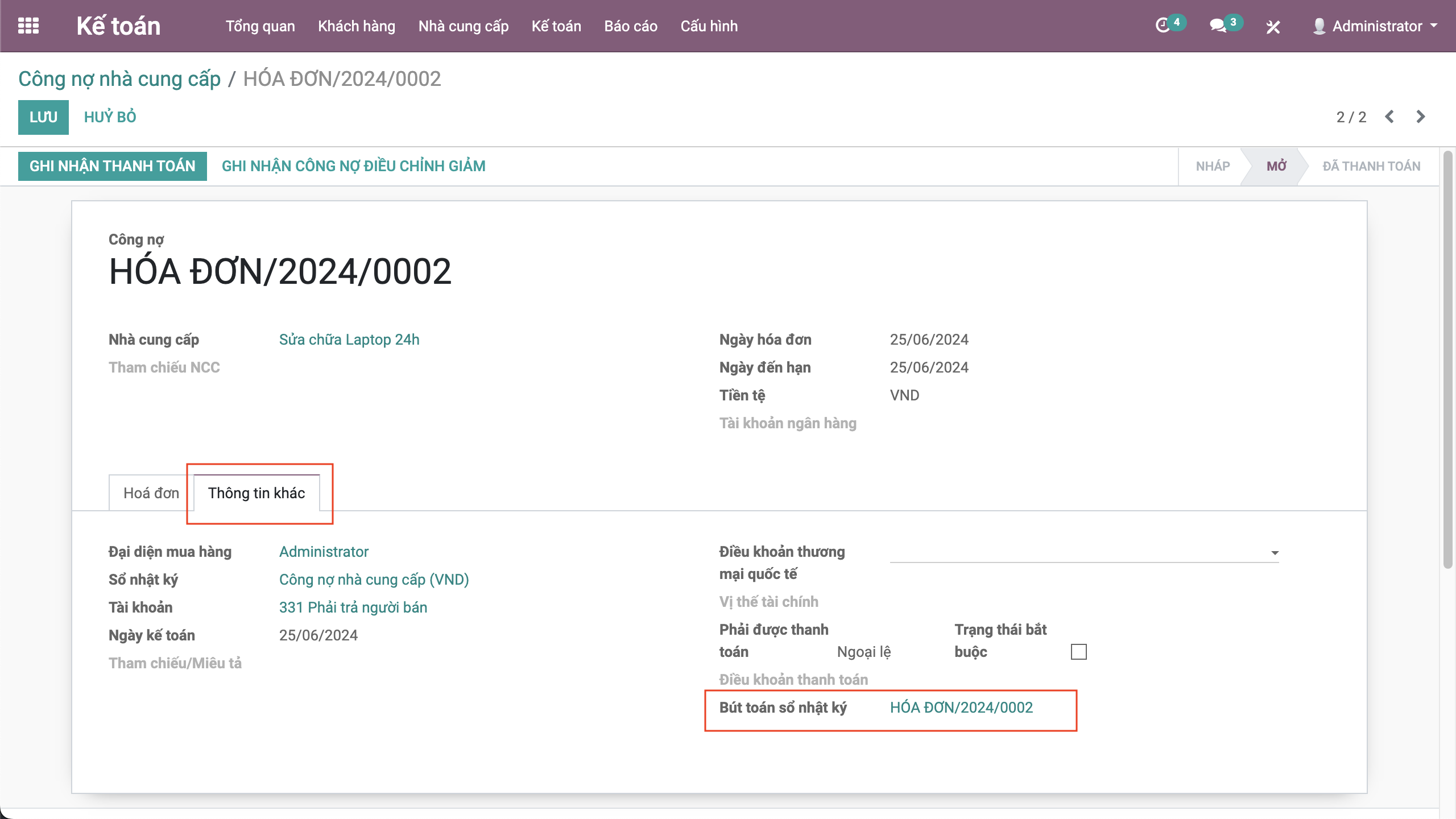
Task: Click the vertical page scrollbar
Action: 1447,358
